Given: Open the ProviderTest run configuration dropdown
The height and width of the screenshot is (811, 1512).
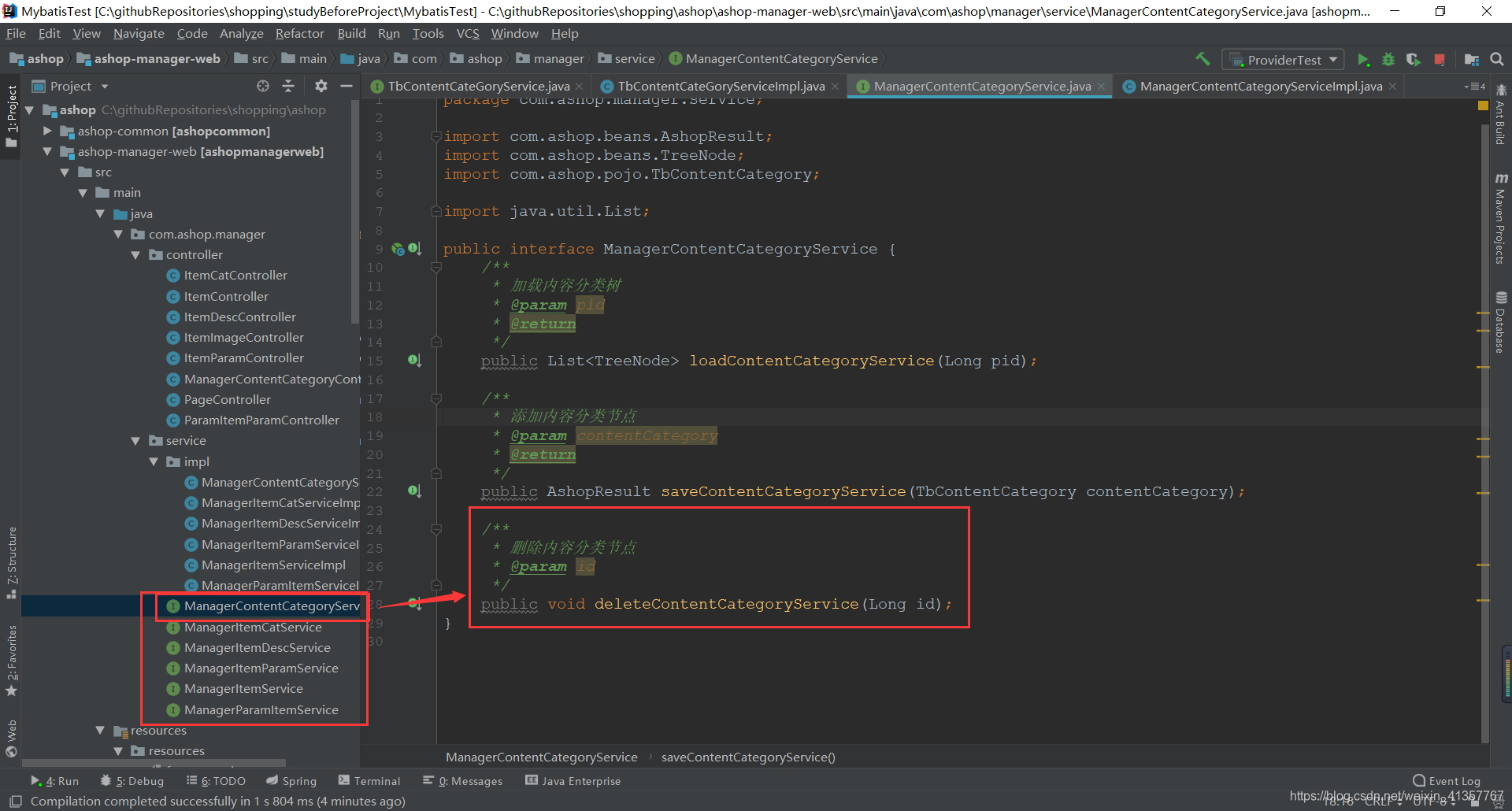Looking at the screenshot, I should [1283, 60].
